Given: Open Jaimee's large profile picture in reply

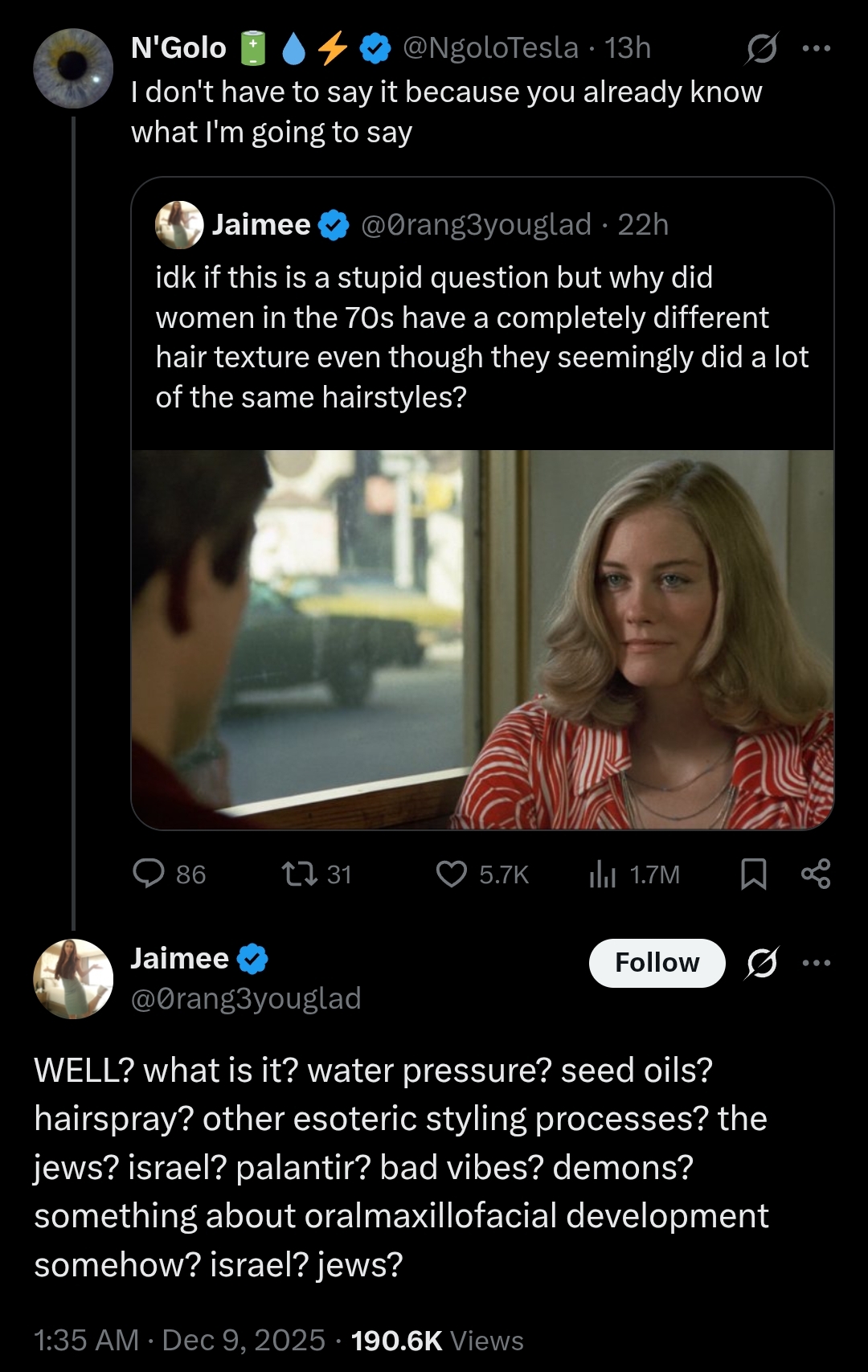Looking at the screenshot, I should point(73,978).
